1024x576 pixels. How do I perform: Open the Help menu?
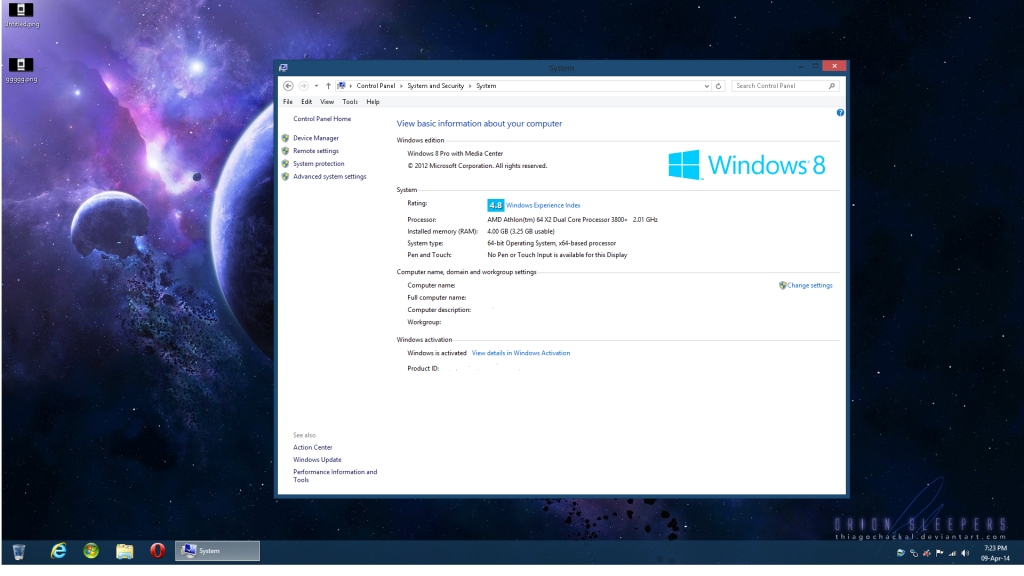(x=372, y=102)
